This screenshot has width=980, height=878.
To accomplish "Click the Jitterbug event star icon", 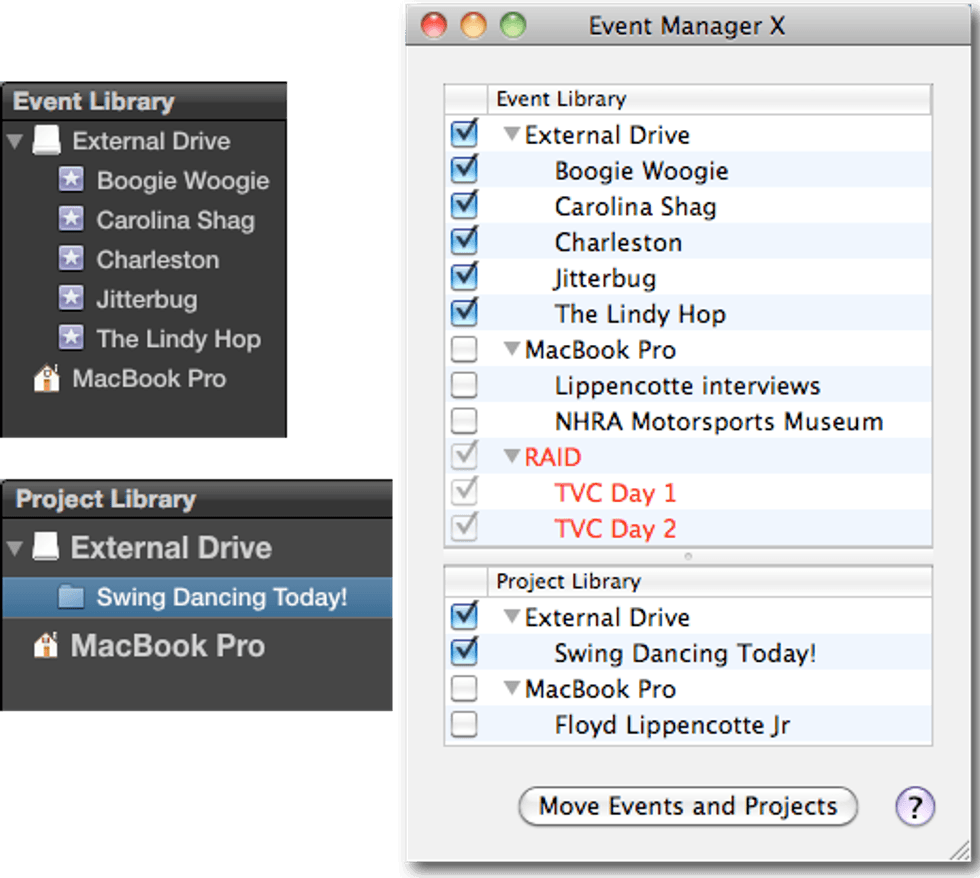I will (x=71, y=298).
